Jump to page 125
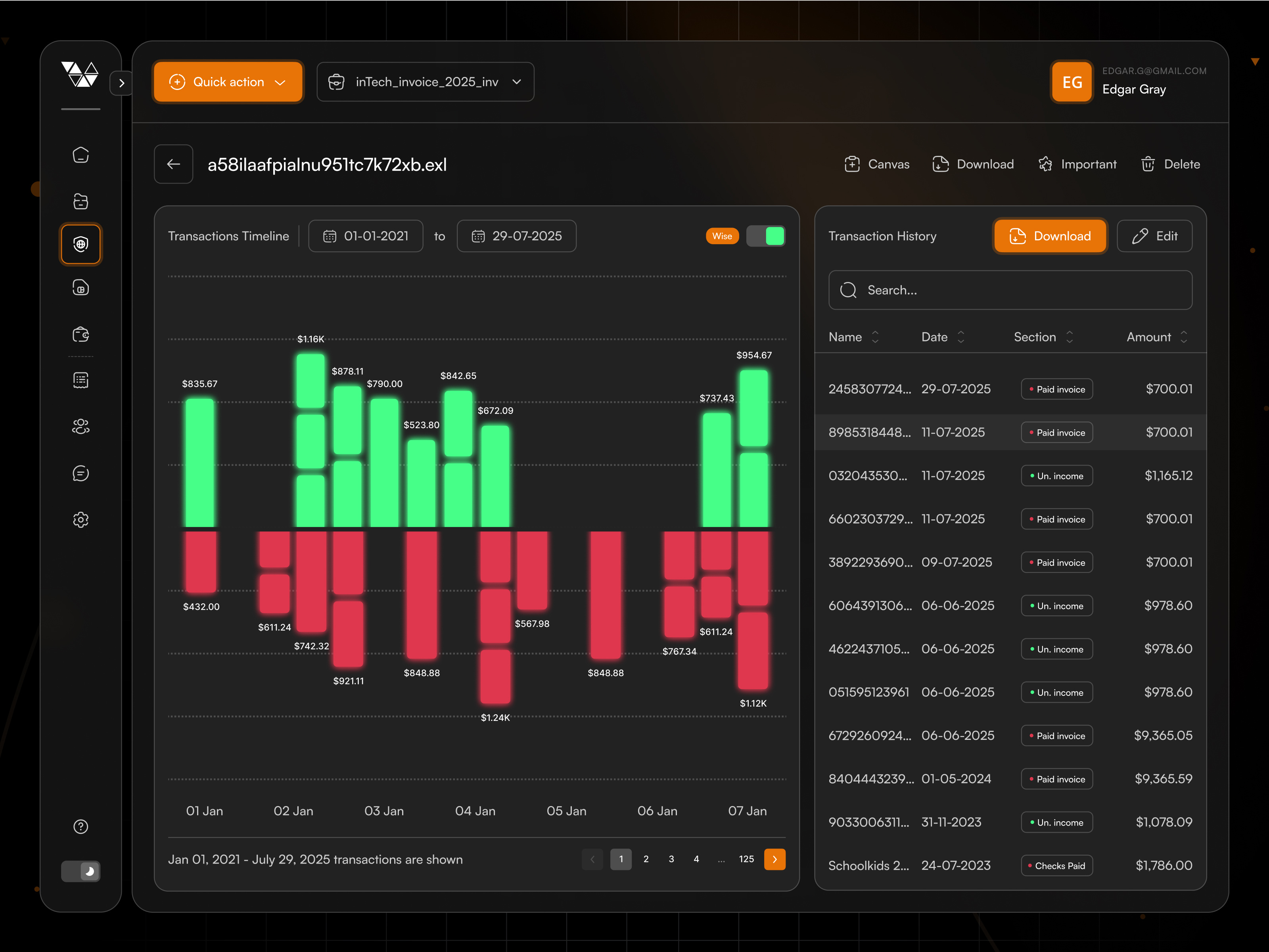 [746, 859]
